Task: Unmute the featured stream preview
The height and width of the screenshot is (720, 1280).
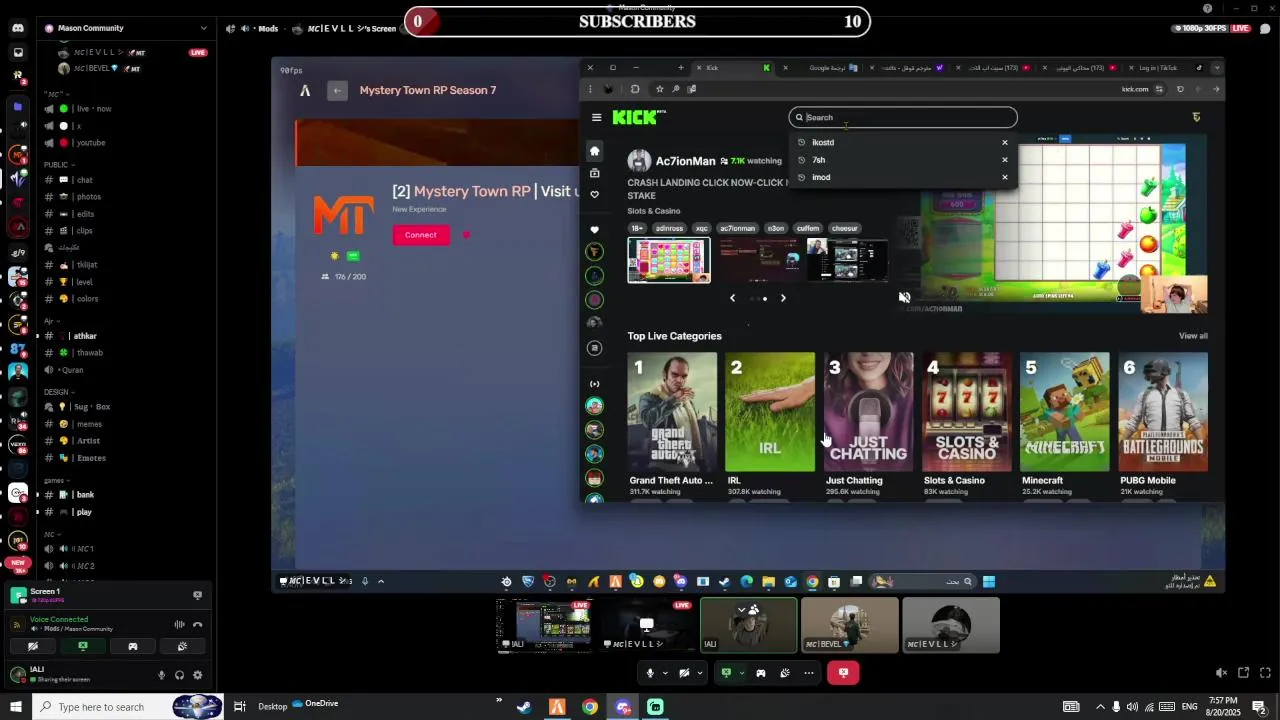Action: pyautogui.click(x=905, y=298)
